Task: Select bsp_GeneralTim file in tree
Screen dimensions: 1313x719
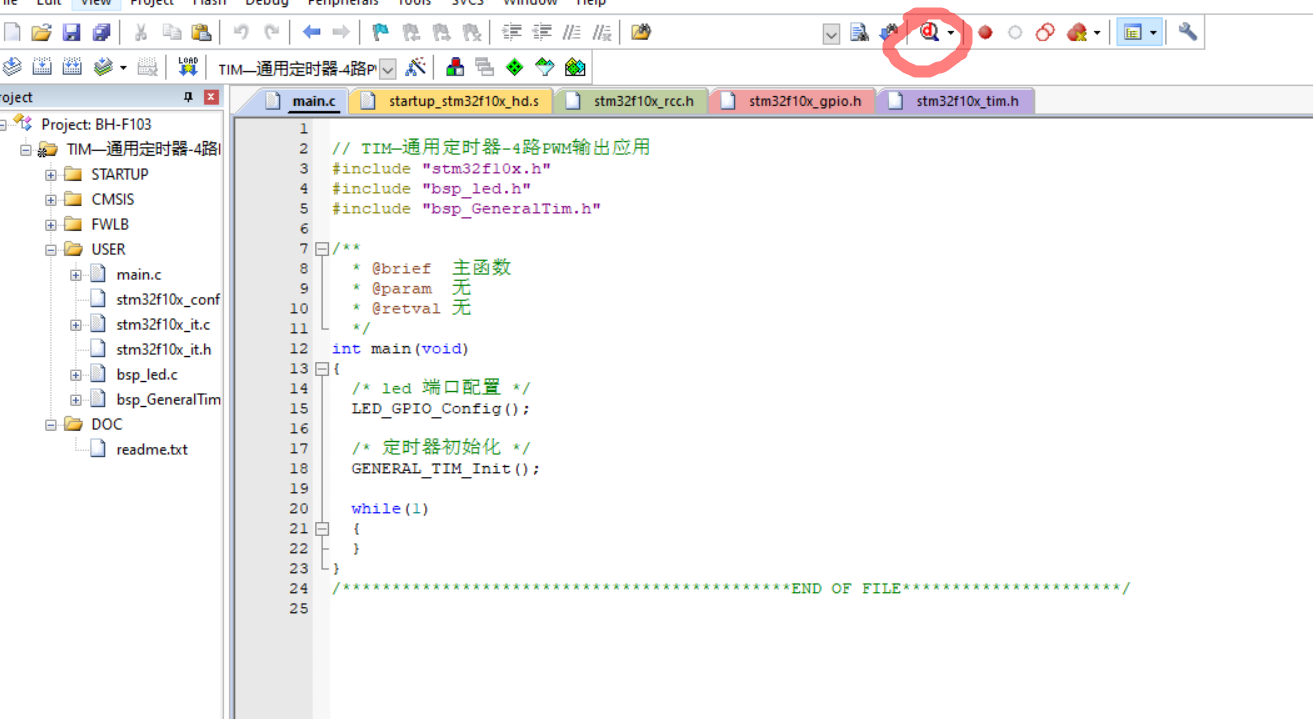Action: (168, 399)
